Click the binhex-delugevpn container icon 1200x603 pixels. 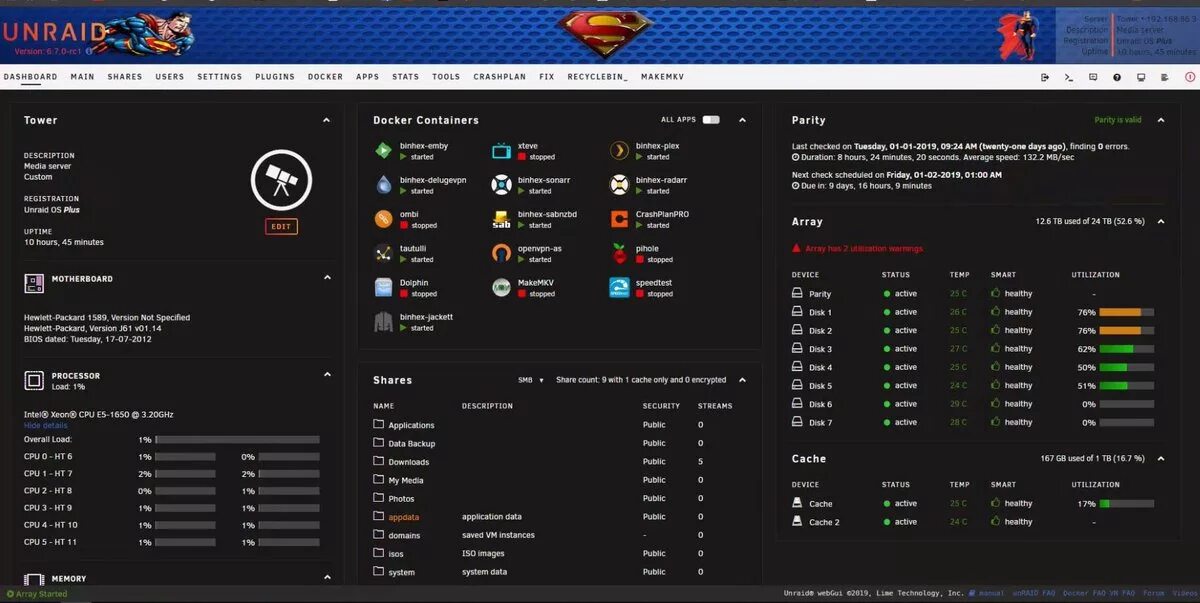coord(384,185)
